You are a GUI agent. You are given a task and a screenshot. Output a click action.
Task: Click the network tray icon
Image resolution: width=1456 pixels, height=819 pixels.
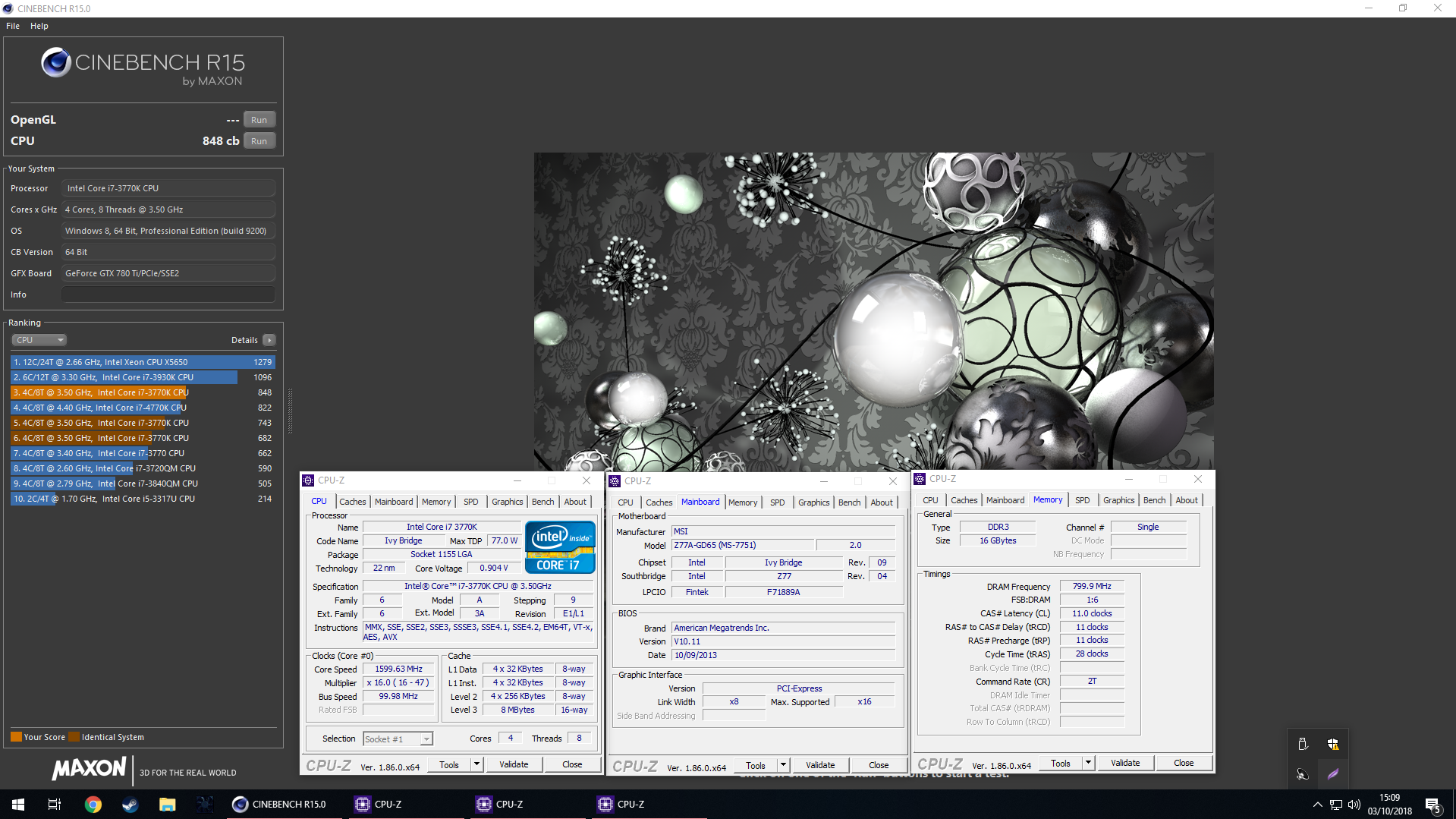pyautogui.click(x=1336, y=805)
